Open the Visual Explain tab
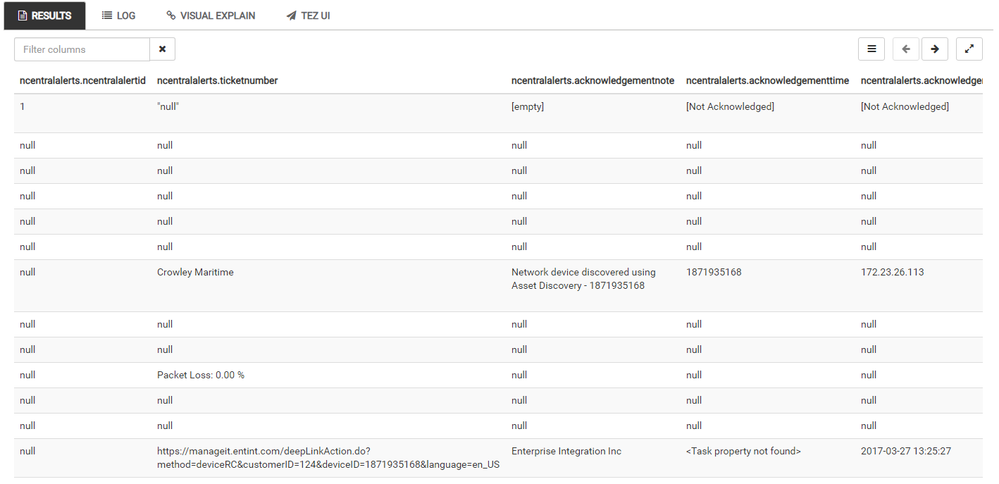Screen dimensions: 999x484 211,16
